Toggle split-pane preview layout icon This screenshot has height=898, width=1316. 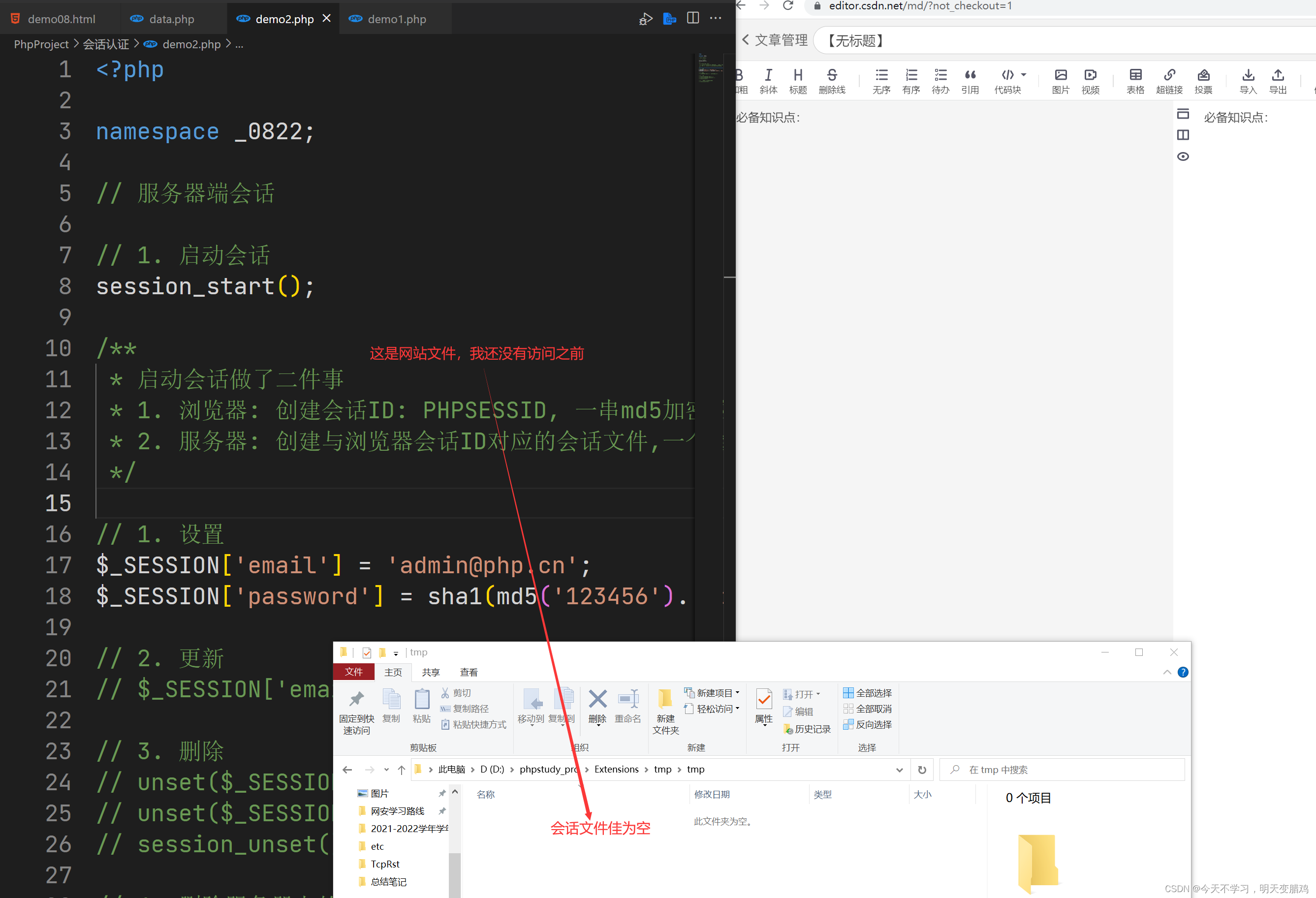click(1183, 135)
